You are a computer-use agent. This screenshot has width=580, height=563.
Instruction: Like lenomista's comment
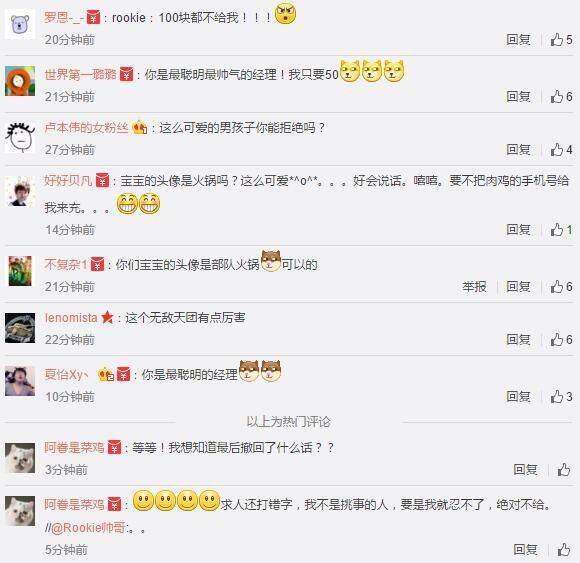tap(561, 340)
